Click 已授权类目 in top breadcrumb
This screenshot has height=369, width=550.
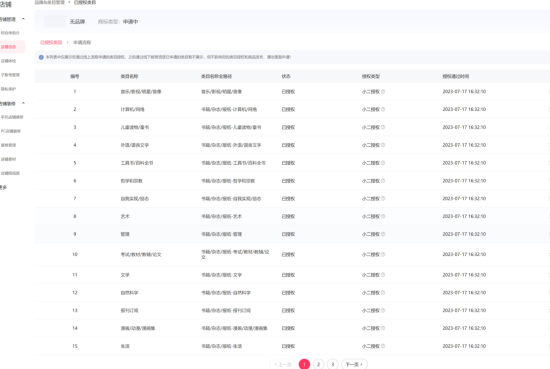click(x=85, y=2)
